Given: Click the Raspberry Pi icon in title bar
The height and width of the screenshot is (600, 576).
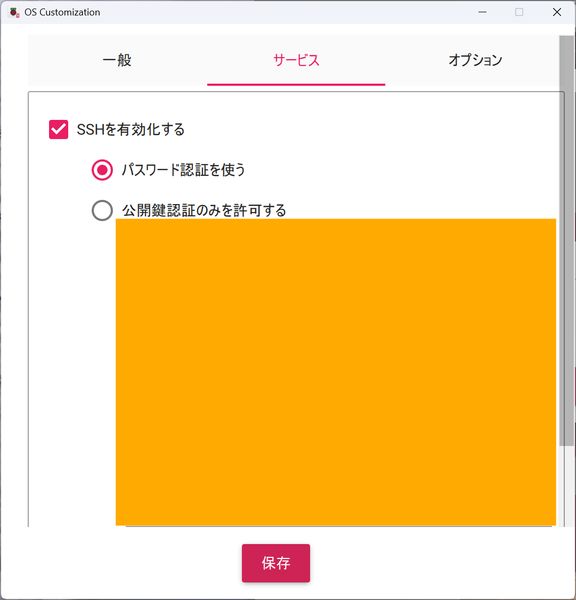Looking at the screenshot, I should tap(14, 13).
